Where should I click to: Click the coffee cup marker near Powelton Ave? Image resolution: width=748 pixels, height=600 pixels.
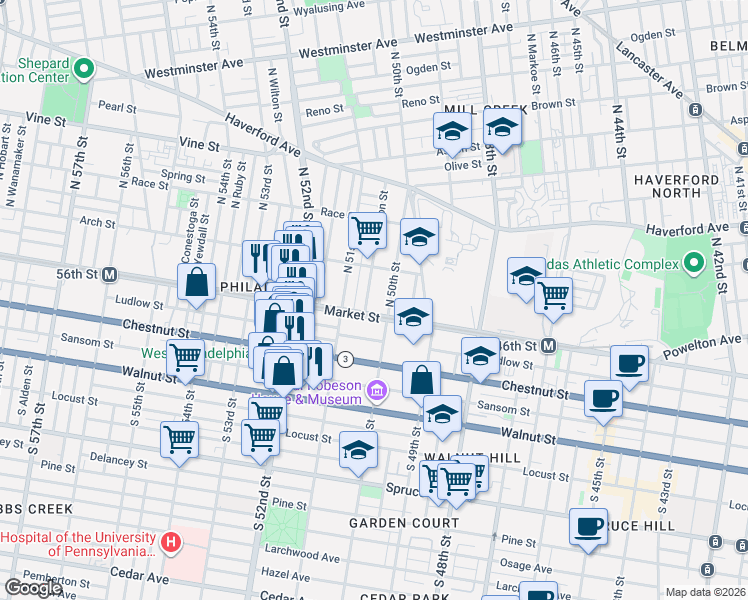tap(629, 365)
